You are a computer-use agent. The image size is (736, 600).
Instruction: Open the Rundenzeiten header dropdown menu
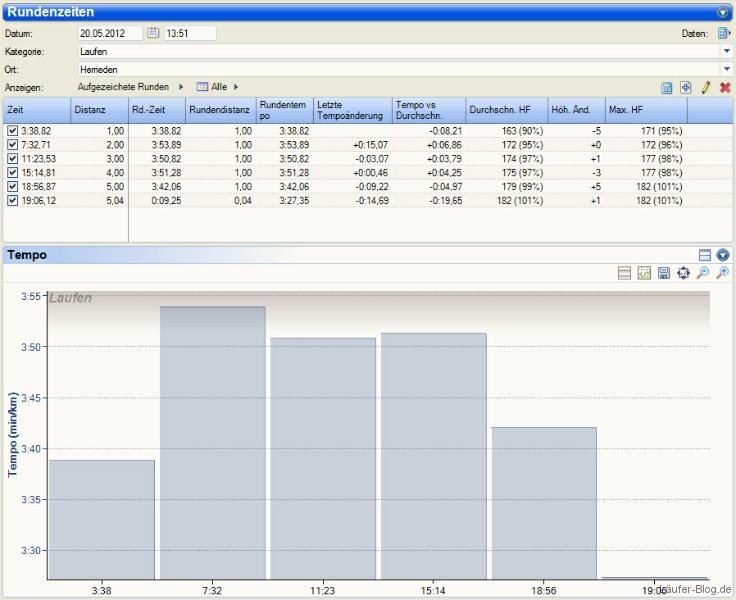tap(723, 12)
